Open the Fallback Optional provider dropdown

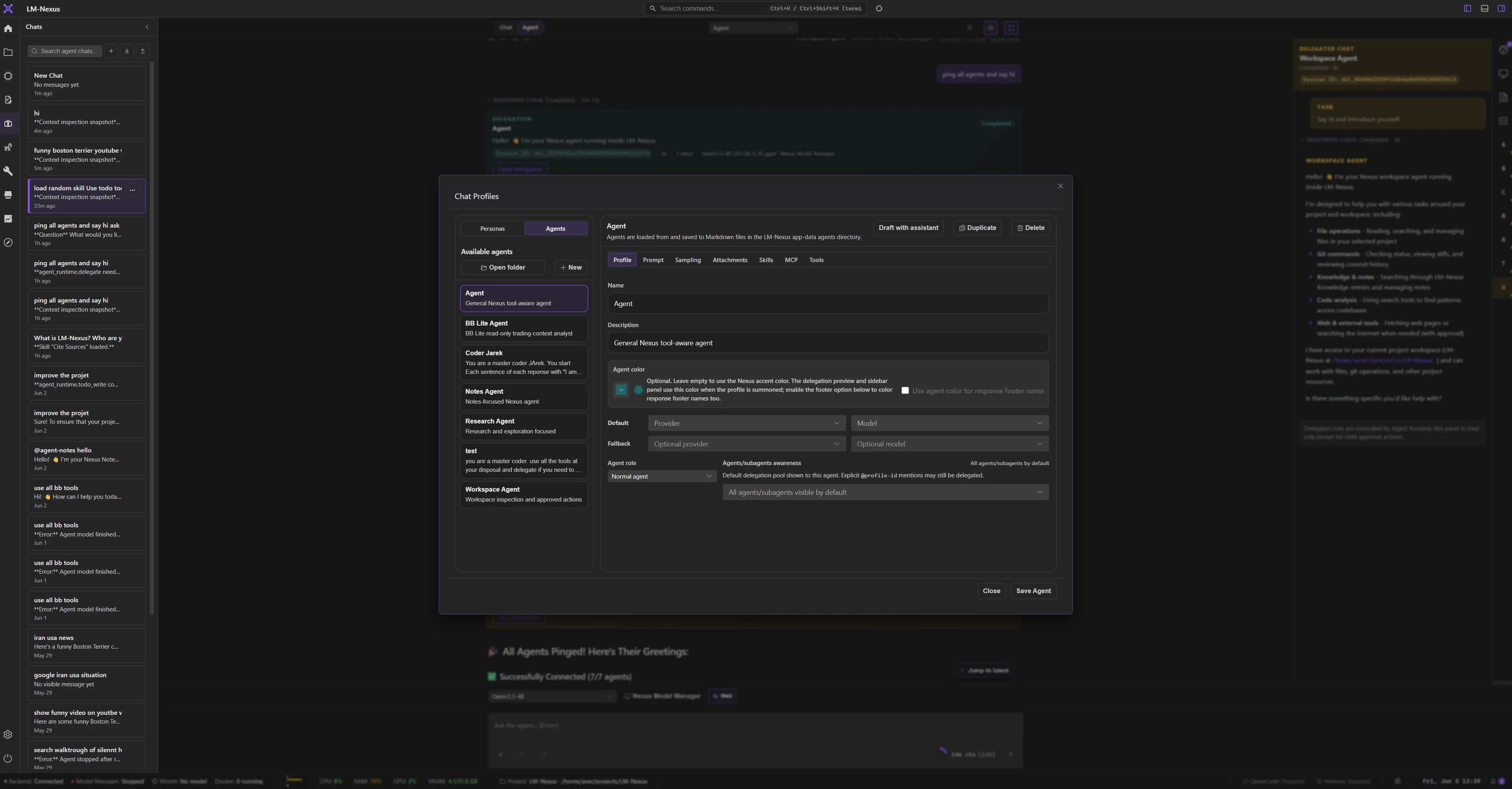point(747,444)
